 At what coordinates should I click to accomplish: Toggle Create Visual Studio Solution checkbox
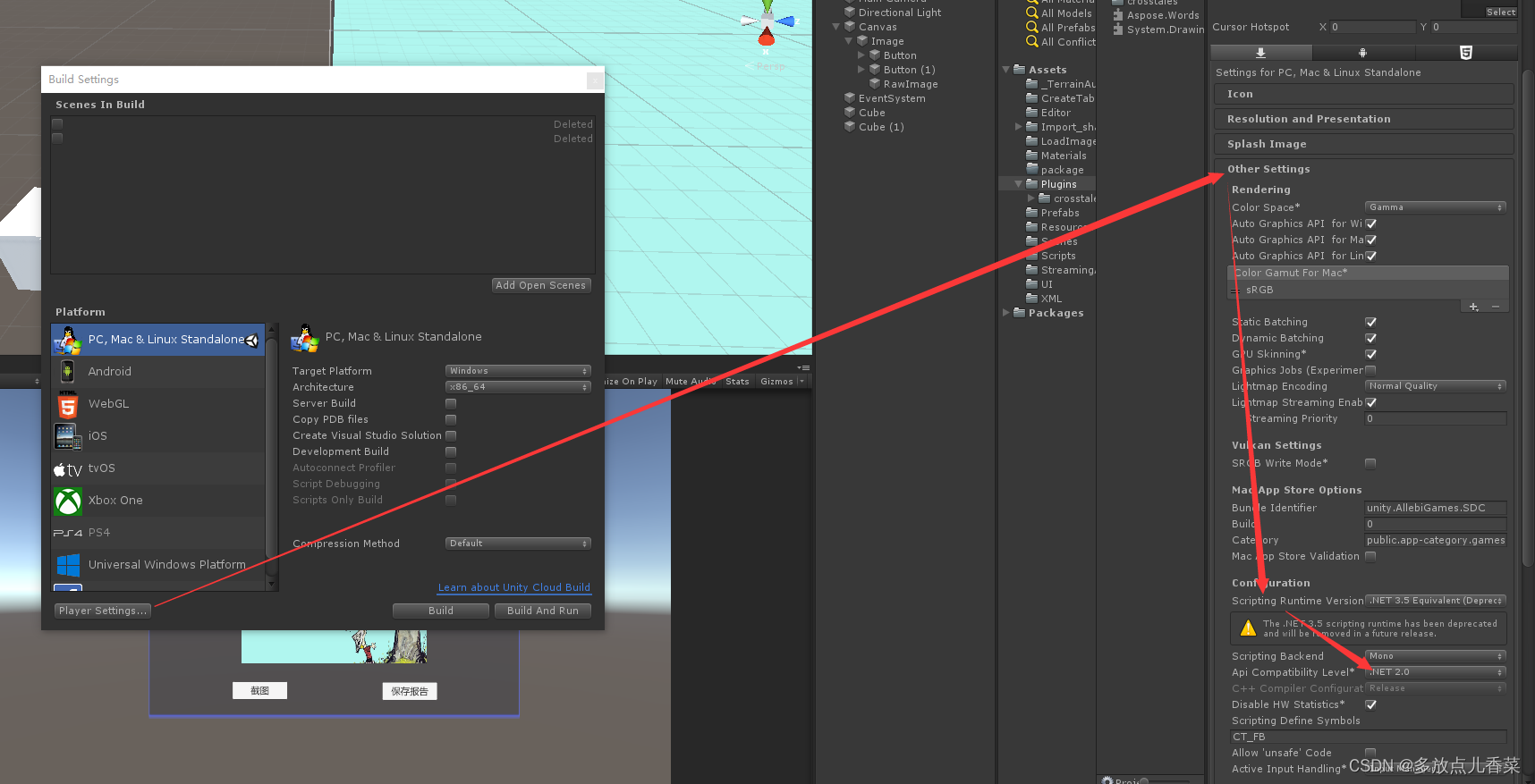451,435
